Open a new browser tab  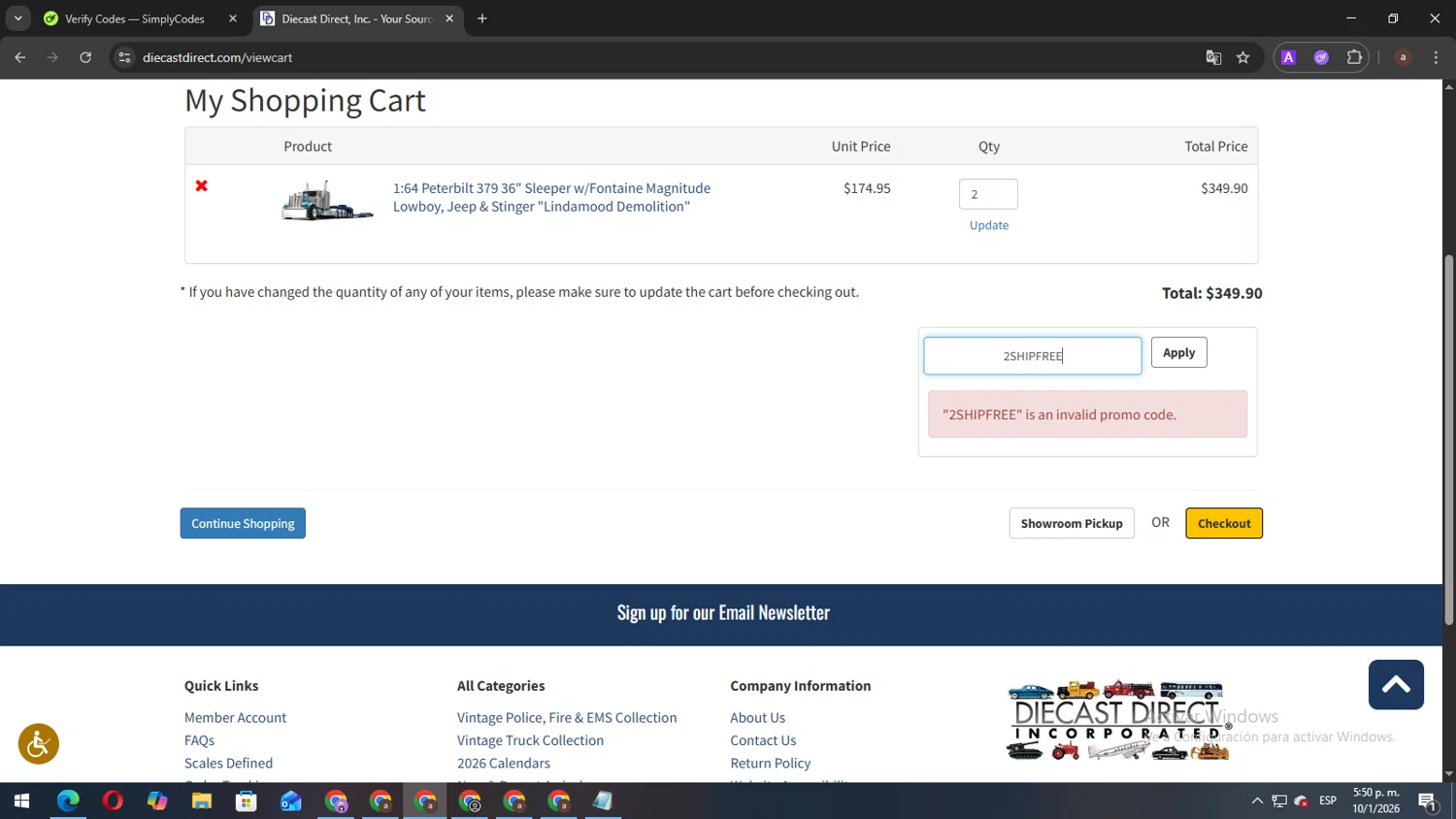[482, 18]
